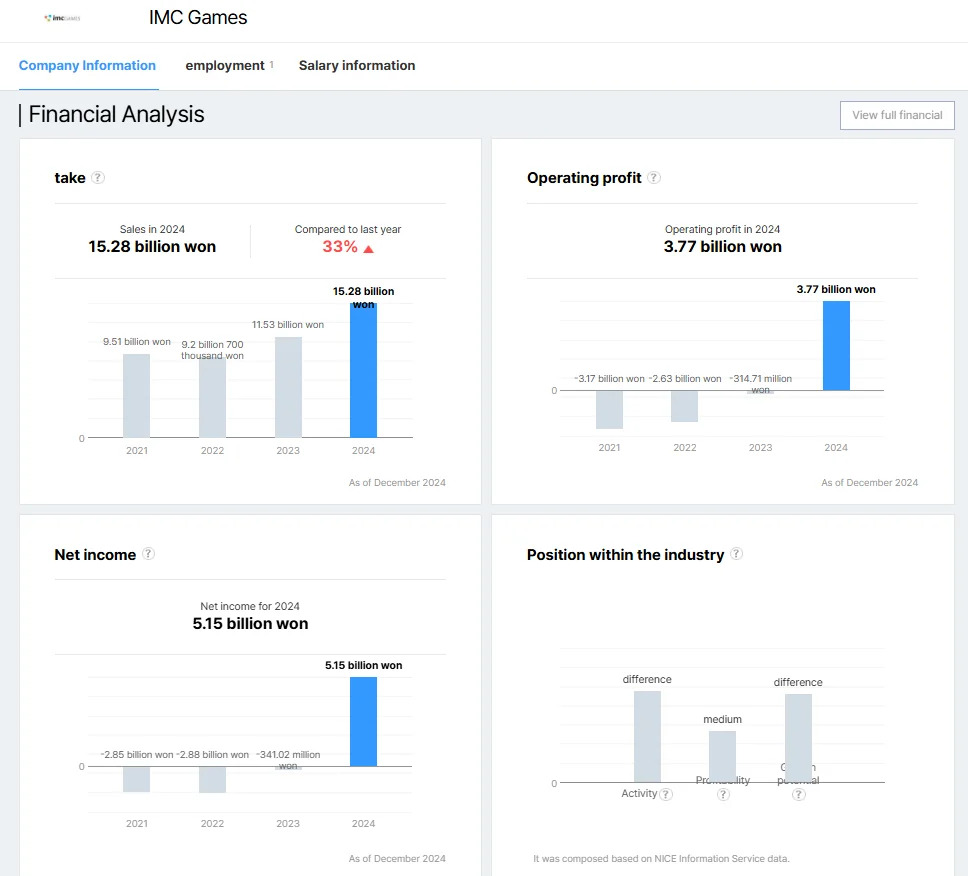968x876 pixels.
Task: Click '11.53 billion won' bar label
Action: pyautogui.click(x=288, y=325)
